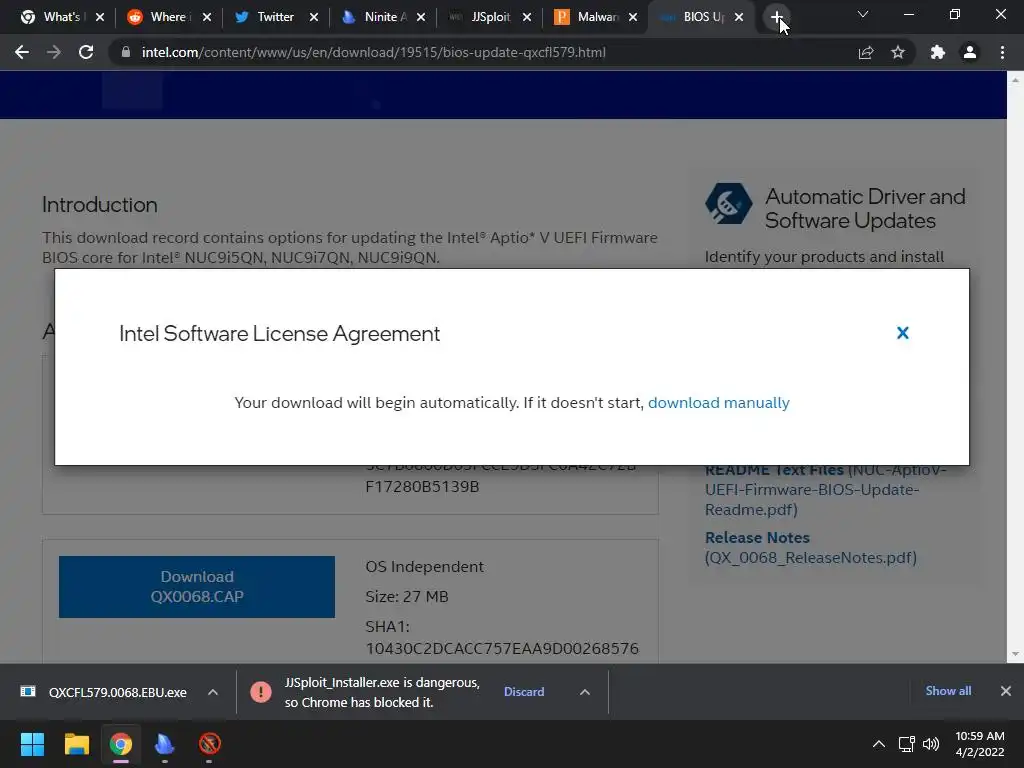Close the License Agreement dialog

(x=903, y=333)
